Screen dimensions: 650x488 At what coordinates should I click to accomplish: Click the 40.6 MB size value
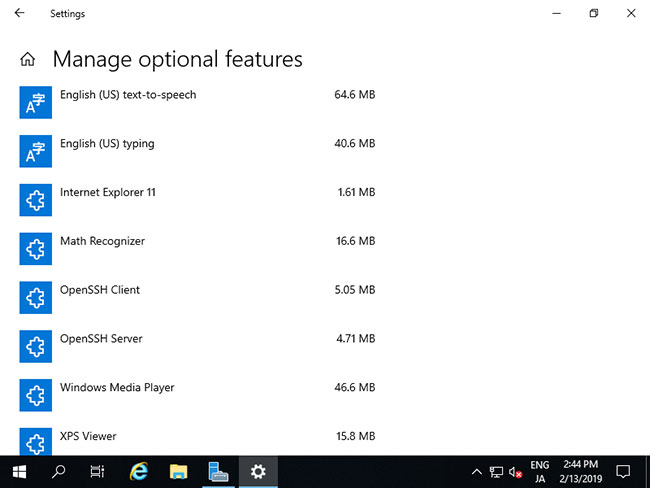tap(355, 143)
